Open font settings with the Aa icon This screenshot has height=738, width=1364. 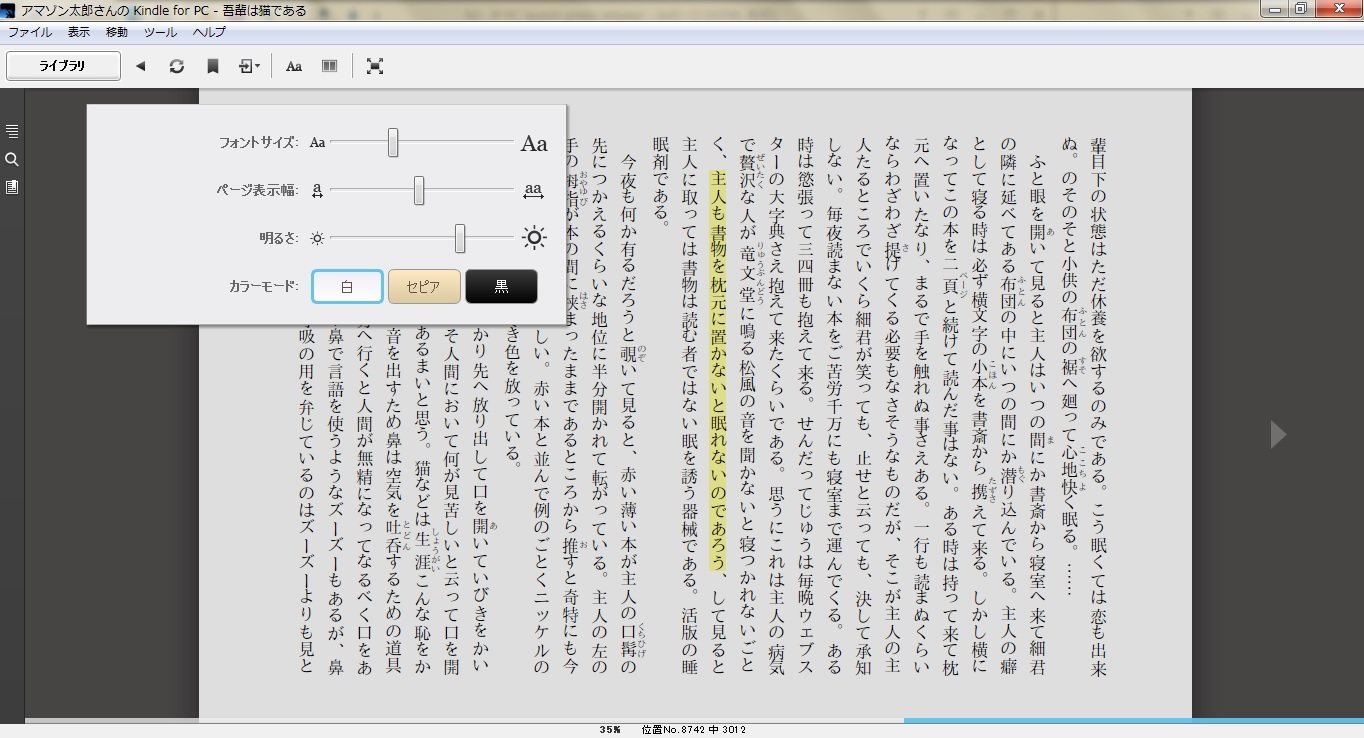click(x=293, y=66)
